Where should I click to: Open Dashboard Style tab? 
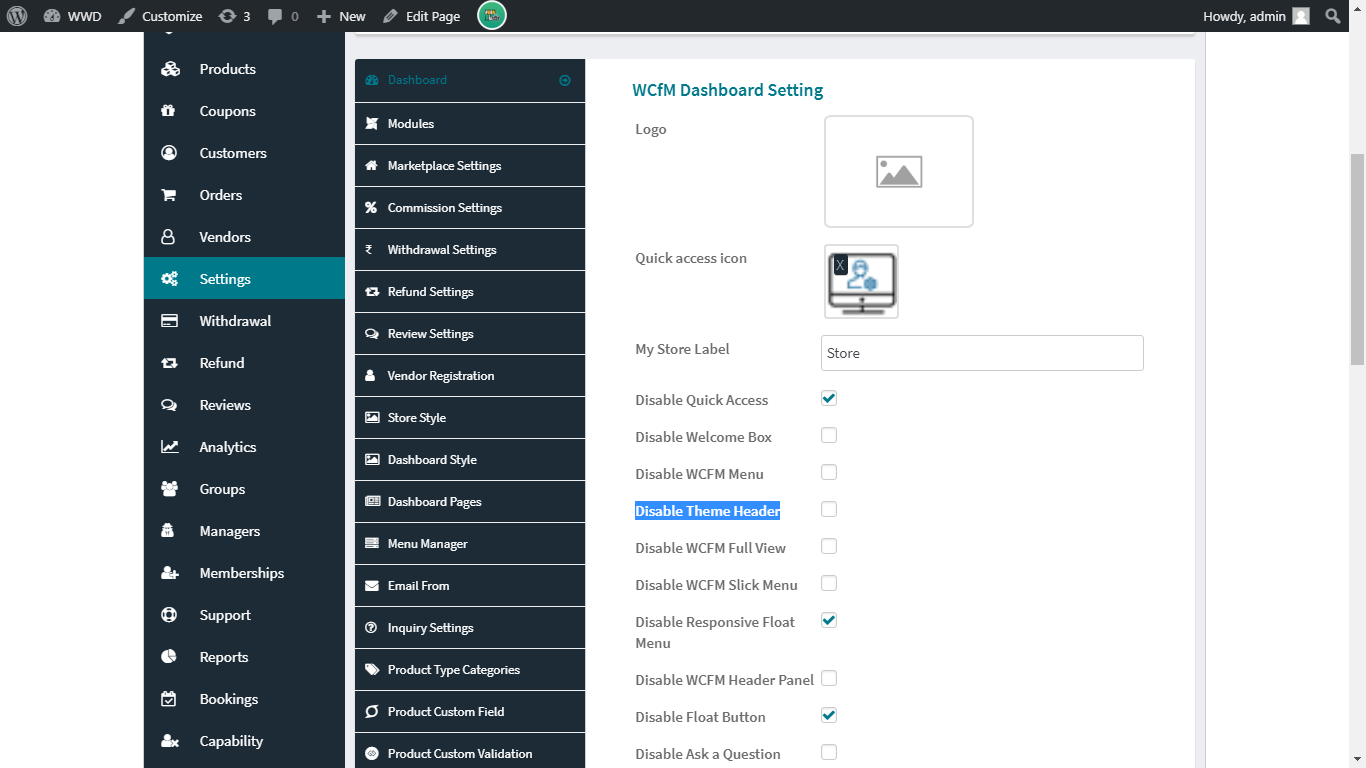point(470,459)
